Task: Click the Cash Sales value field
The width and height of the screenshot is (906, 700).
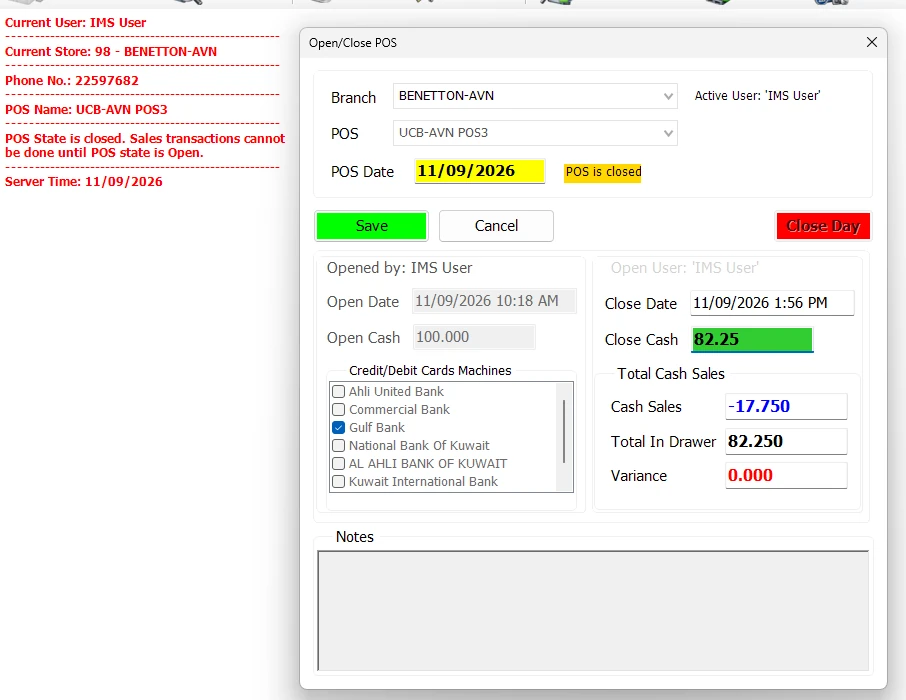Action: 786,406
